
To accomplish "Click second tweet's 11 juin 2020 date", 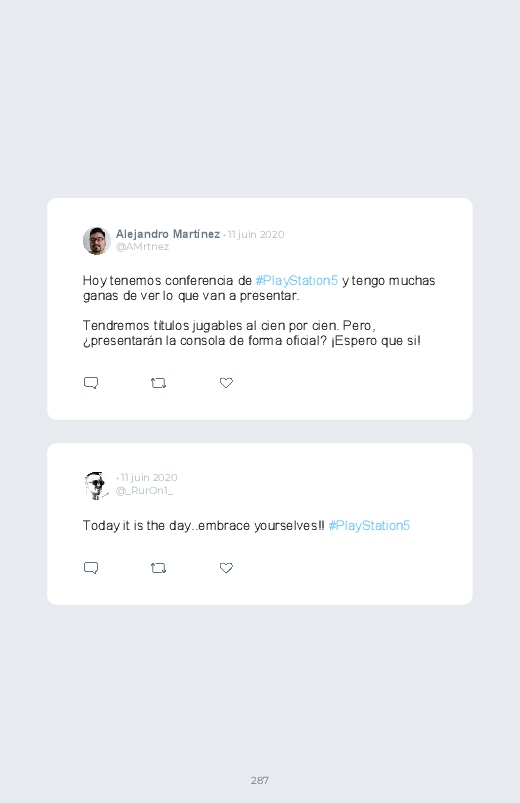I will (149, 477).
